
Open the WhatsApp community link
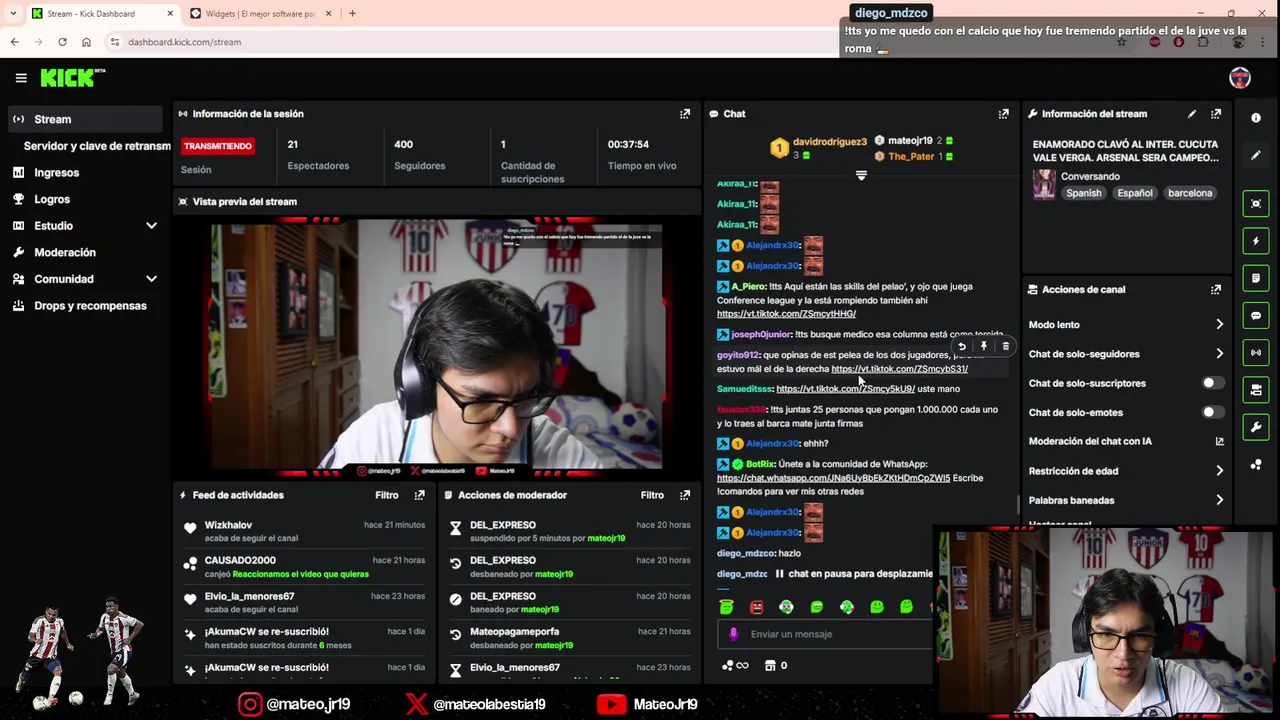(x=833, y=478)
